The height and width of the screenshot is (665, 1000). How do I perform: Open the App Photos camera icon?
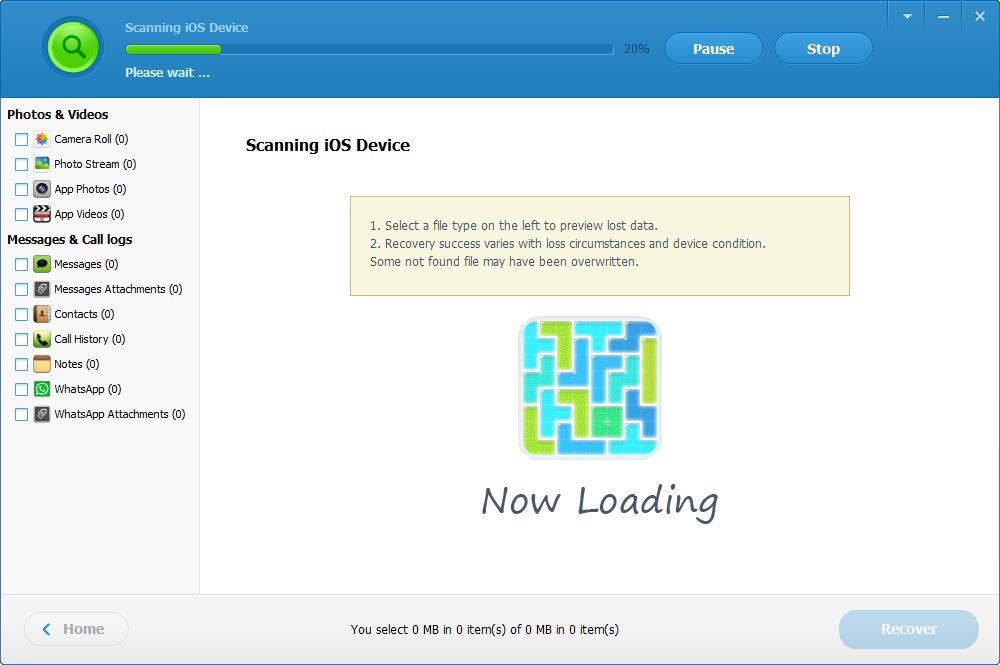tap(40, 189)
